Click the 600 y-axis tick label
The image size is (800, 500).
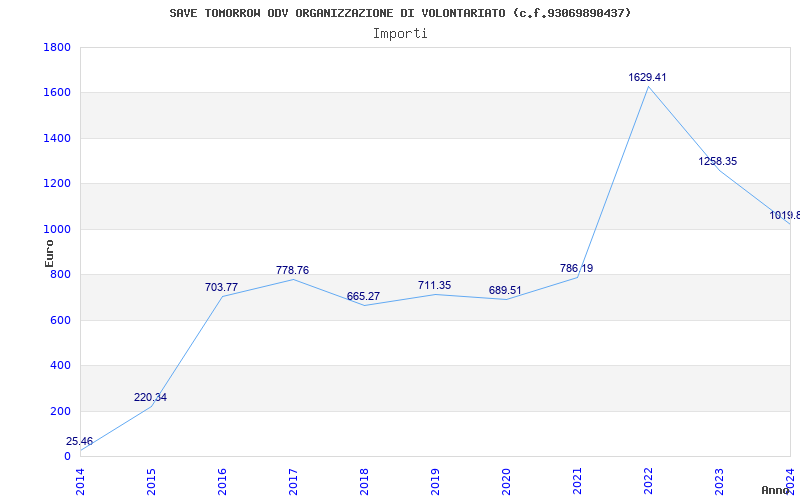(x=60, y=320)
